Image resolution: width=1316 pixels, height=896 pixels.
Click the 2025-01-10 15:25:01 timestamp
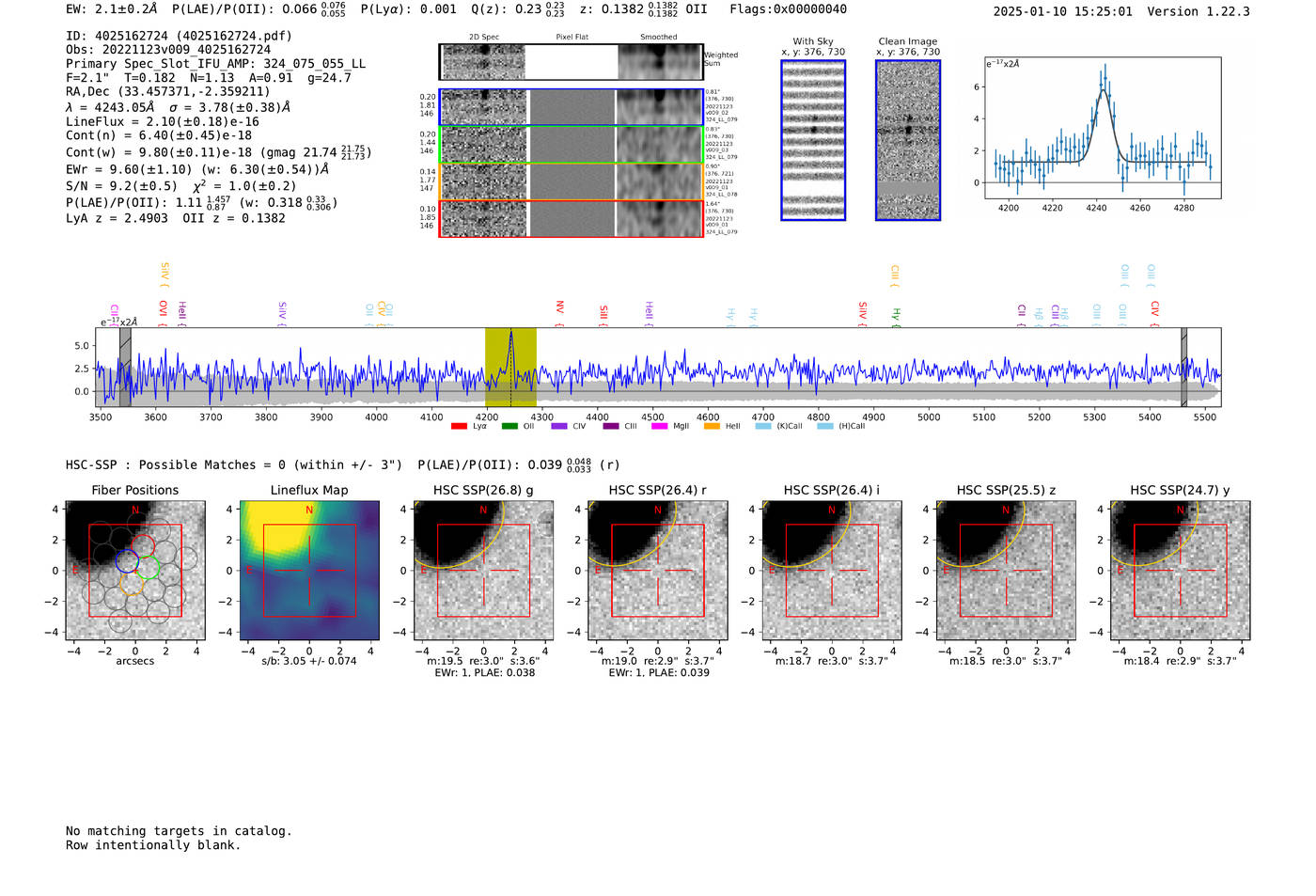pos(1063,11)
